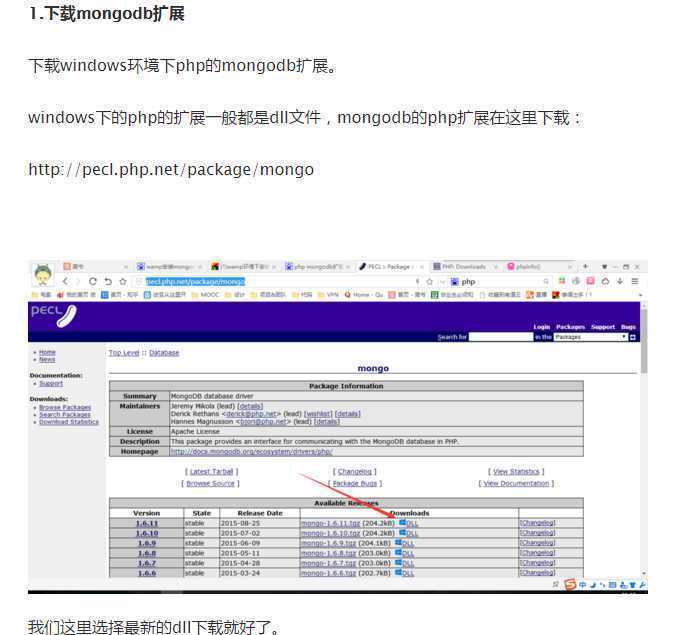Image resolution: width=698 pixels, height=635 pixels.
Task: Open the tab list dropdown arrow
Action: tap(605, 266)
